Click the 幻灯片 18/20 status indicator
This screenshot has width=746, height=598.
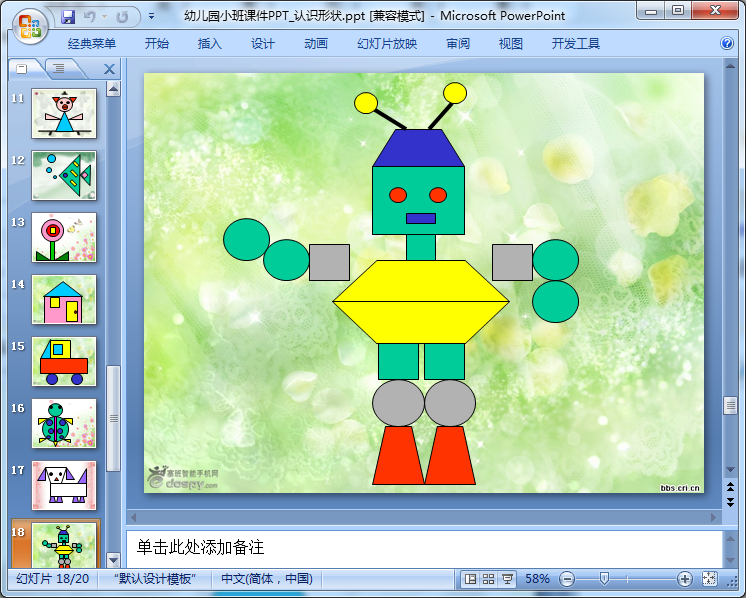pyautogui.click(x=53, y=579)
